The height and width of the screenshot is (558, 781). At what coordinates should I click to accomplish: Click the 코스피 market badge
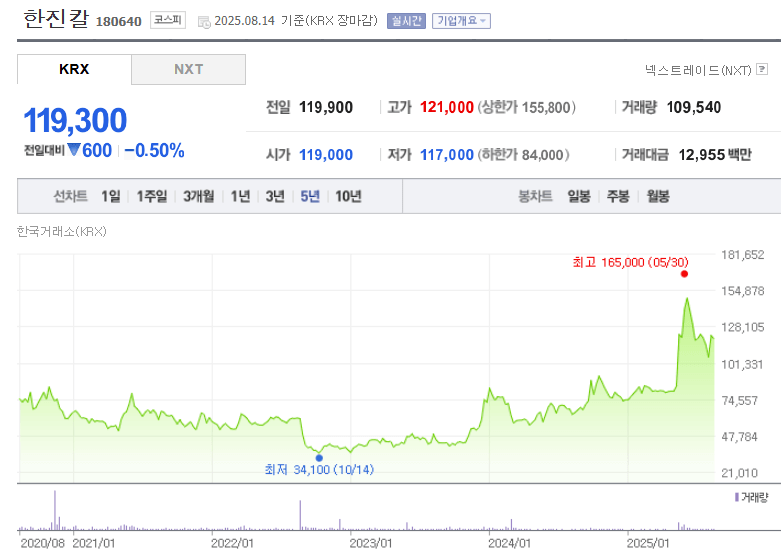[x=168, y=20]
